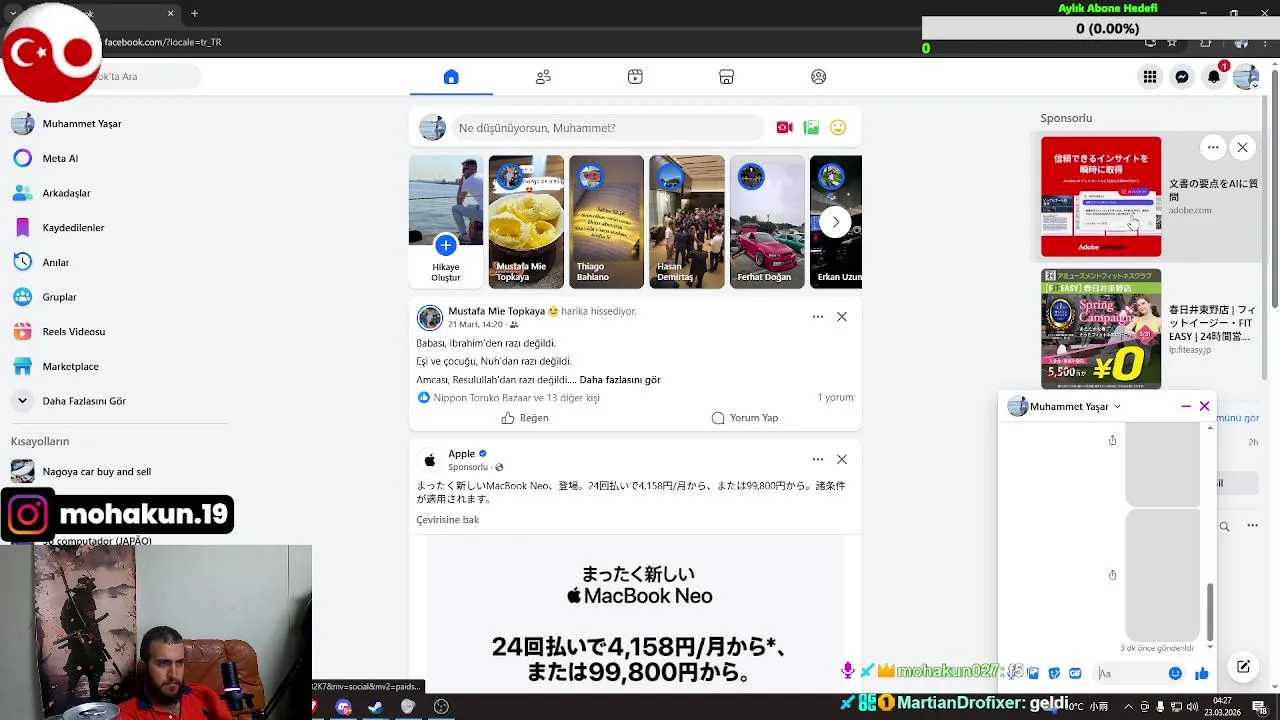Open Thiago Bahlano's story
The width and height of the screenshot is (1280, 720).
[x=606, y=222]
